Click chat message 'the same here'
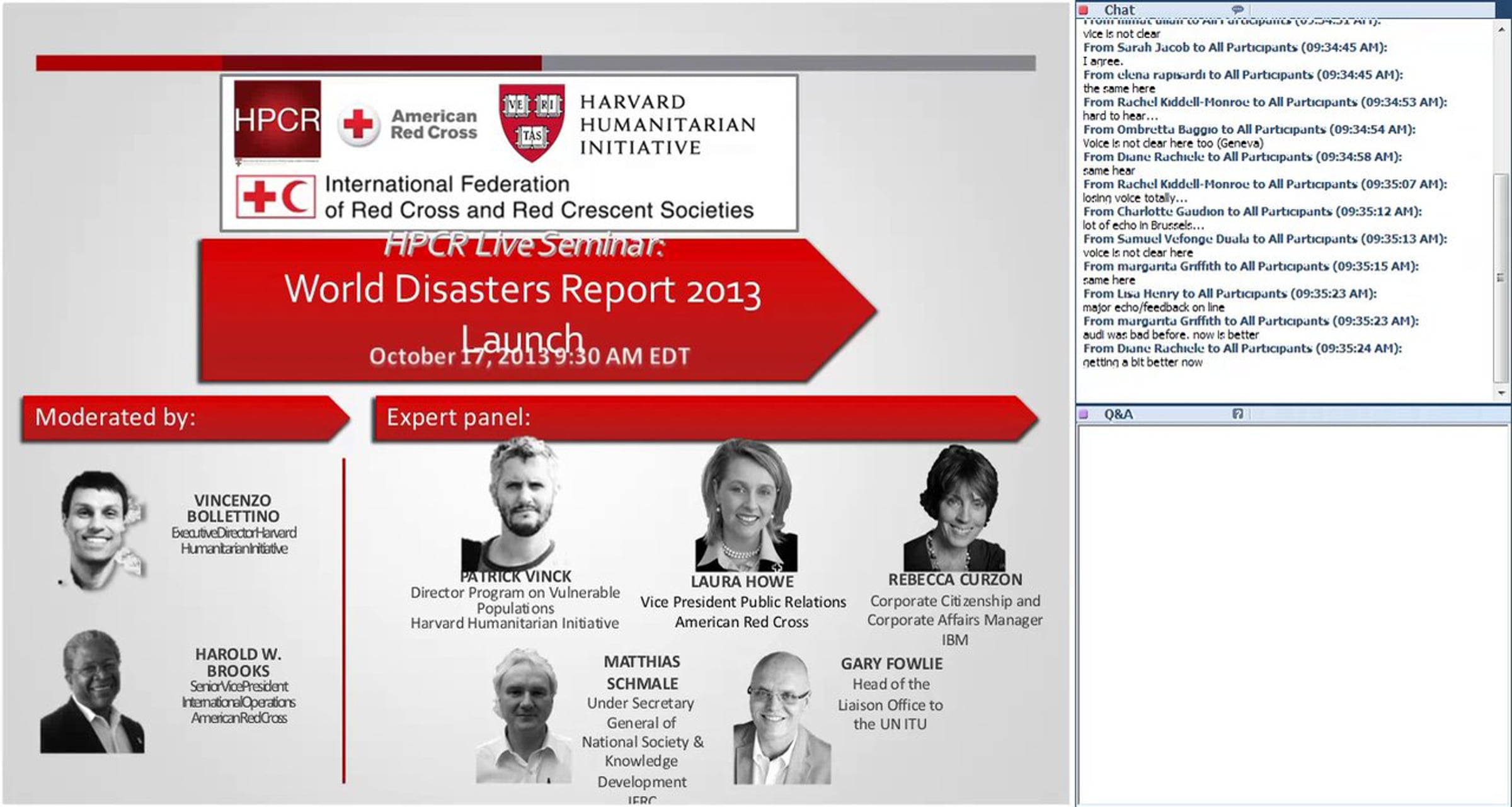 click(1119, 89)
